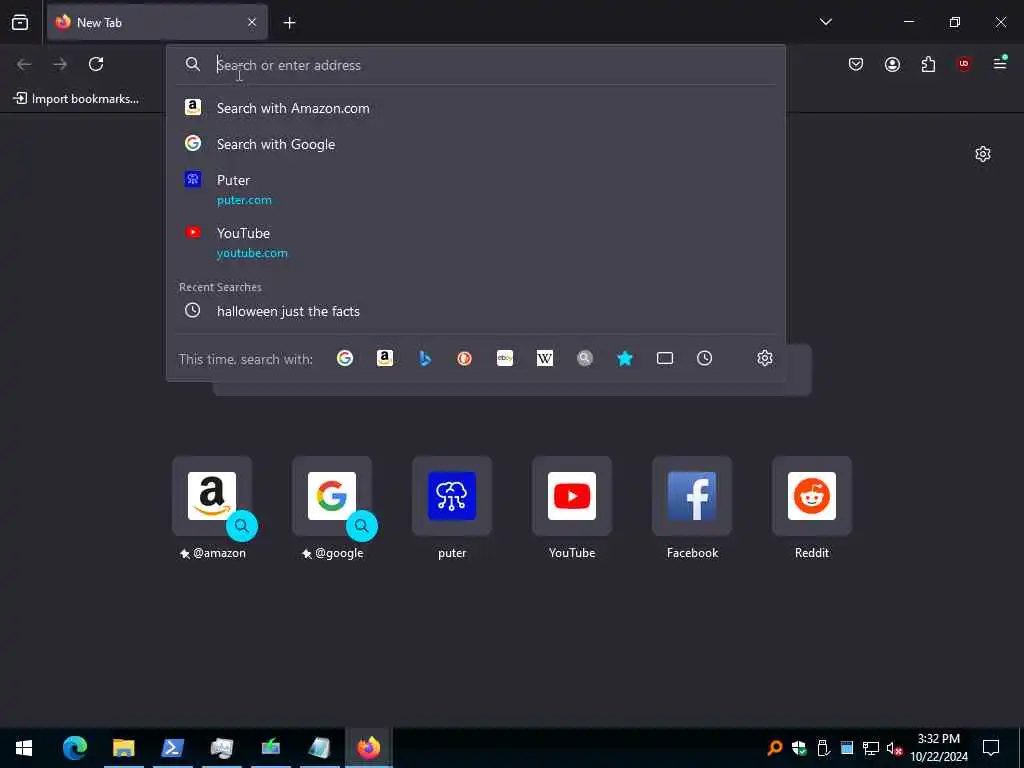Select recent search halloween just the facts

[476, 311]
